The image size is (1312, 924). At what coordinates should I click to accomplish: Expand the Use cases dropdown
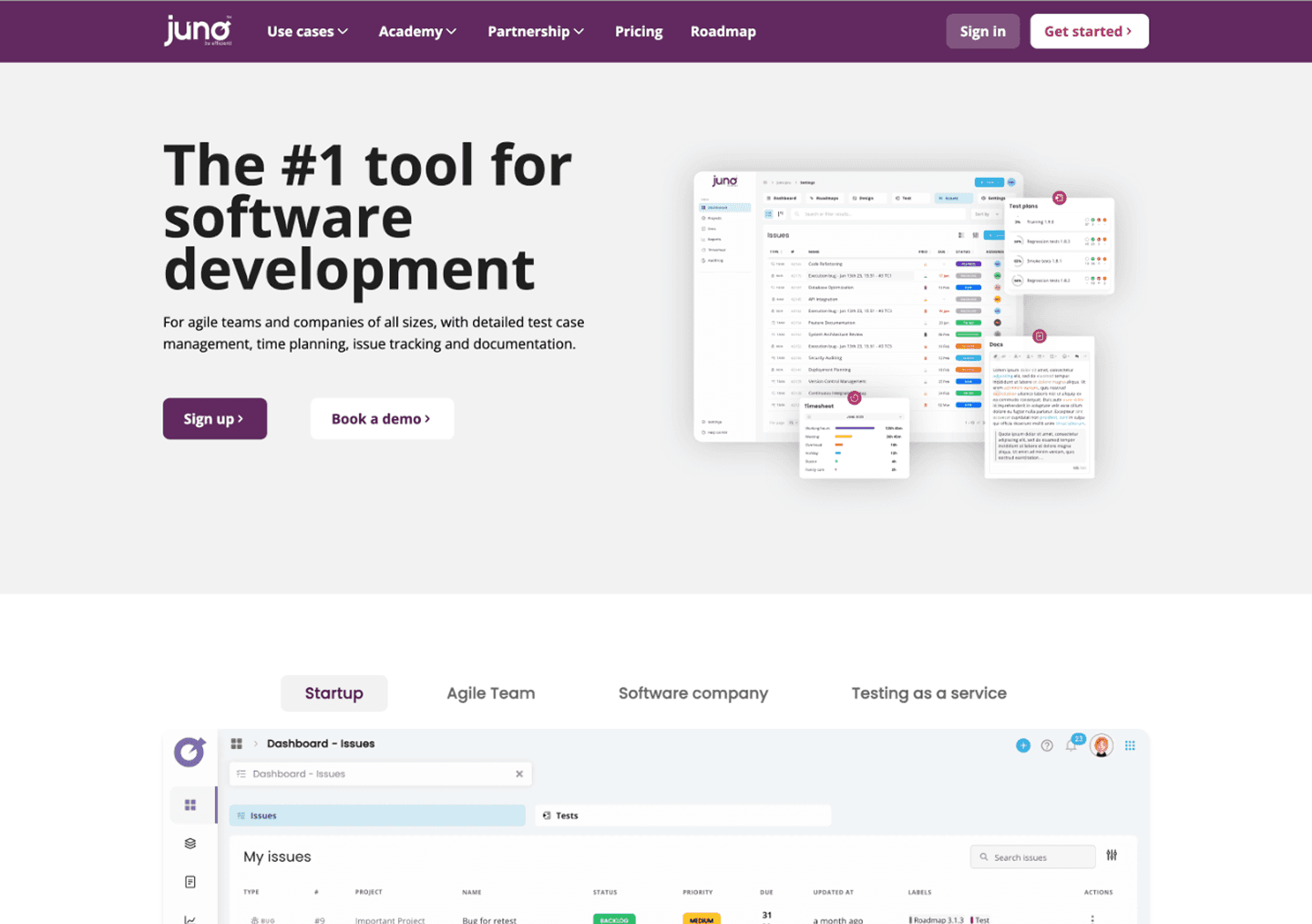307,31
